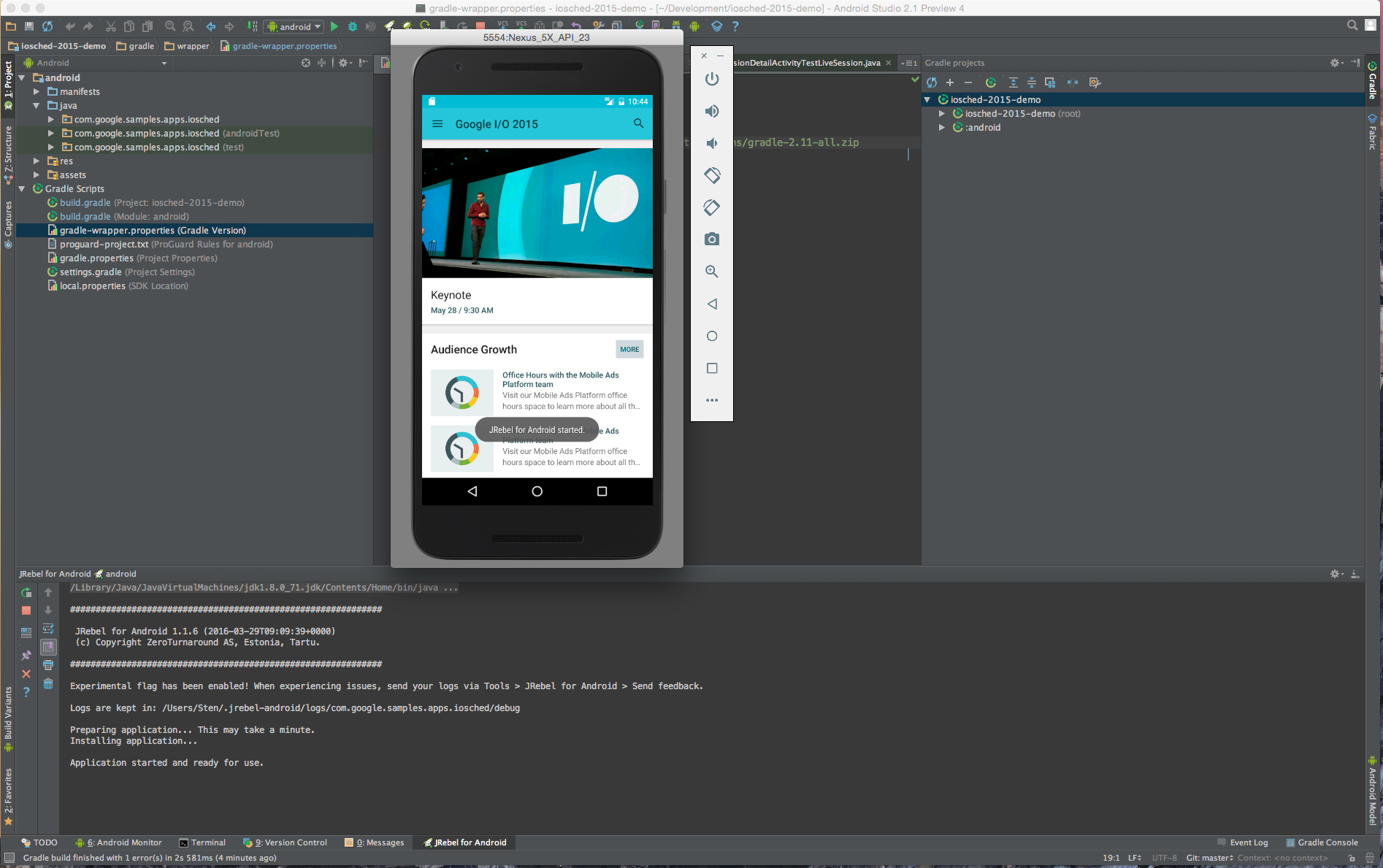Switch to the Terminal tab
Image resolution: width=1383 pixels, height=868 pixels.
pos(202,842)
